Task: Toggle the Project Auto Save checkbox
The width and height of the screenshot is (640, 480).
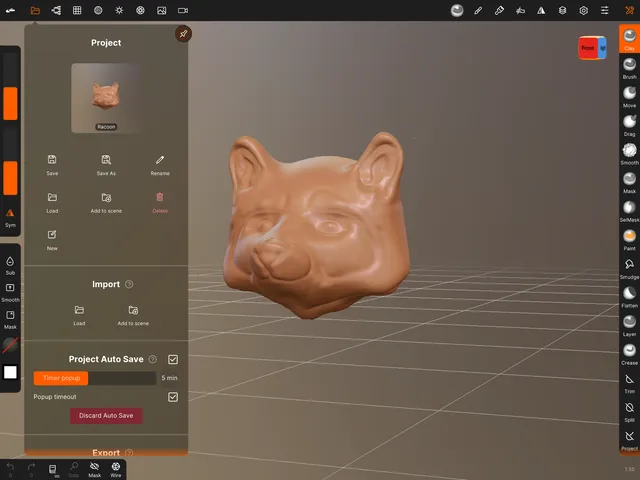Action: [x=173, y=359]
